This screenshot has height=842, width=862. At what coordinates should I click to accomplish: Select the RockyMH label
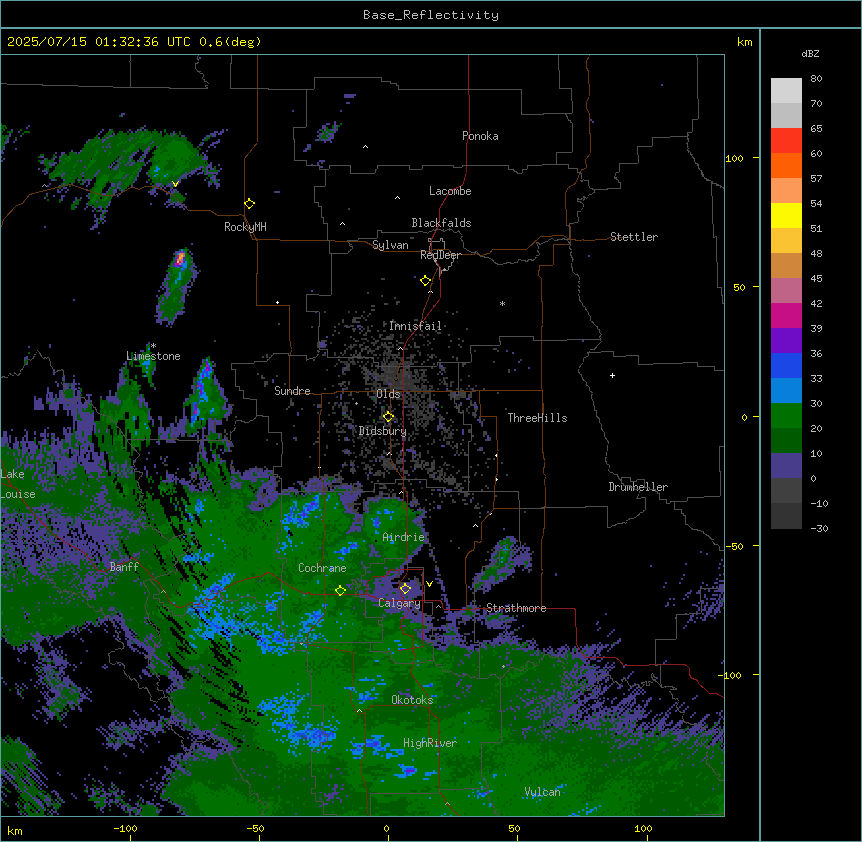pyautogui.click(x=245, y=227)
